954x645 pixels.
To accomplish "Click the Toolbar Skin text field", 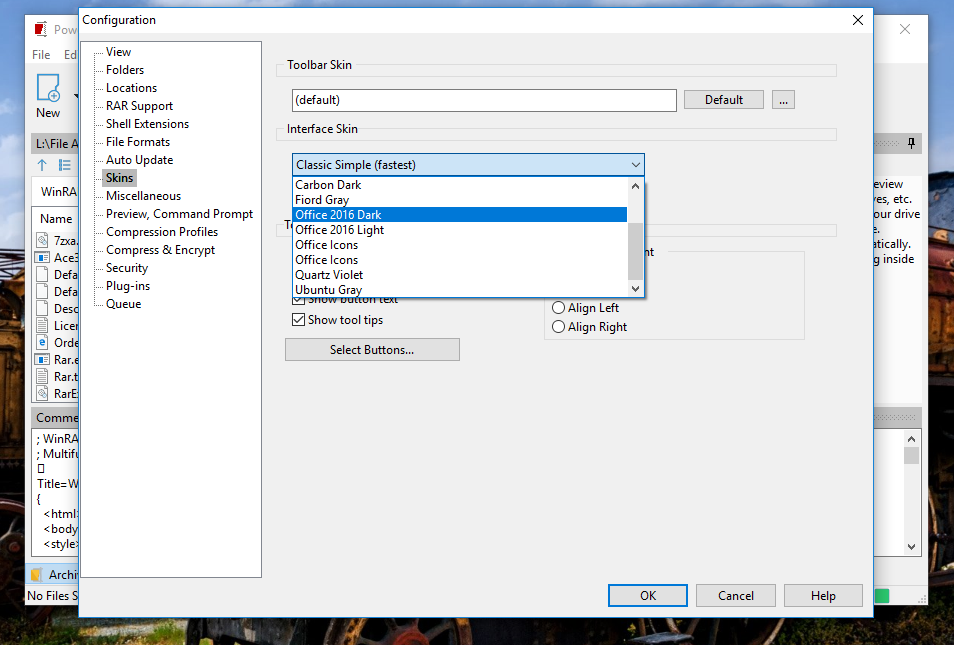I will coord(484,100).
